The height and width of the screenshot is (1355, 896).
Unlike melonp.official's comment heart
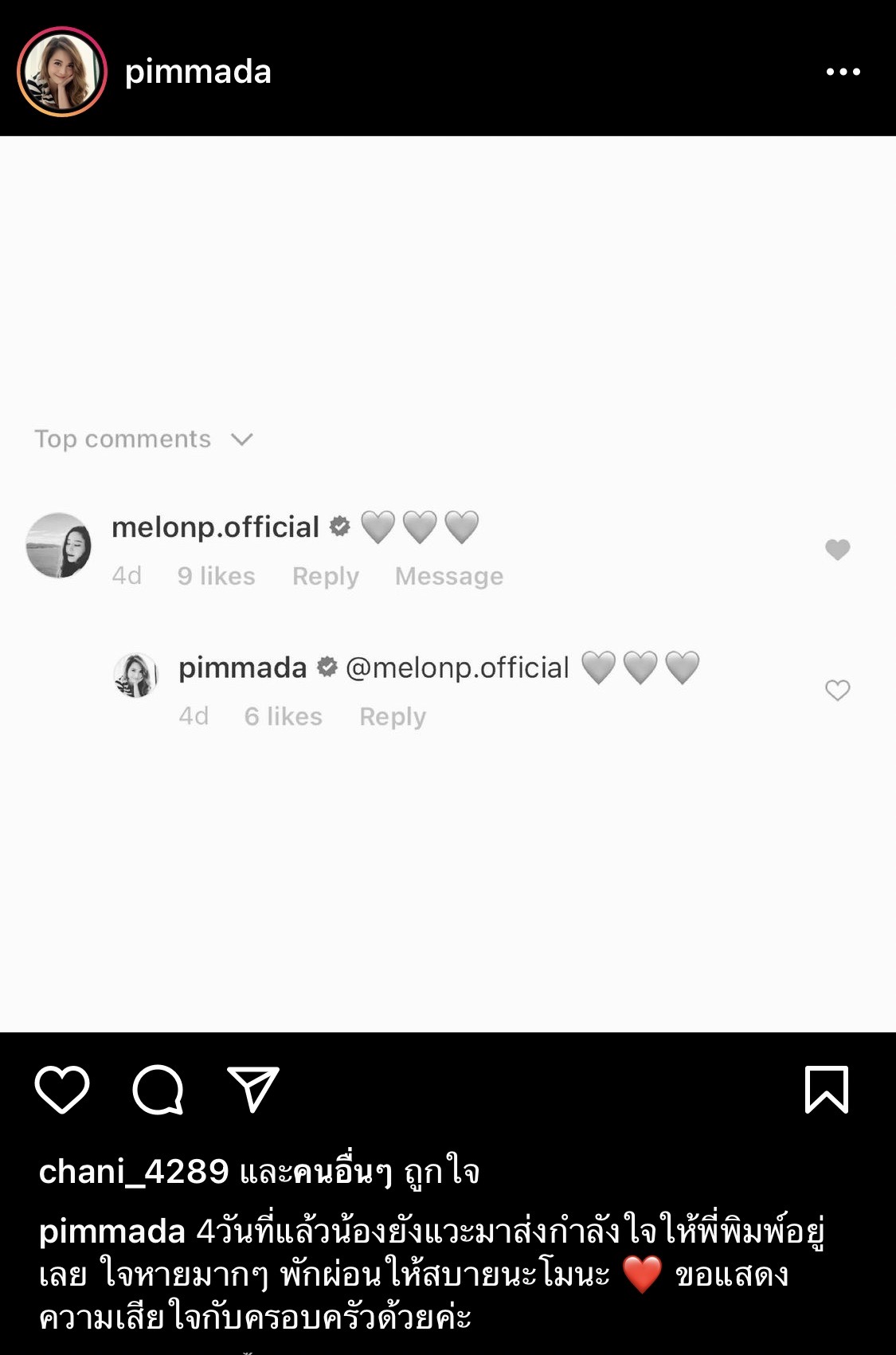pos(837,549)
